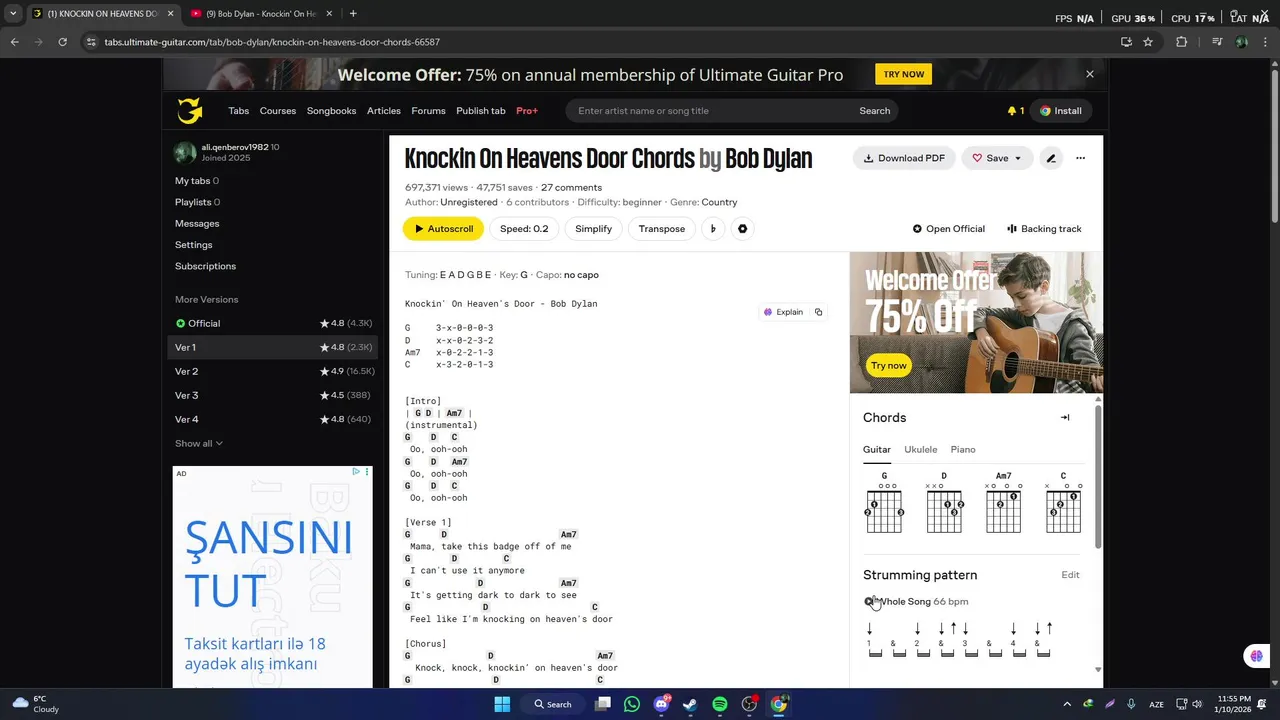This screenshot has height=720, width=1280.
Task: Copy the tab with the copy icon
Action: 818,312
